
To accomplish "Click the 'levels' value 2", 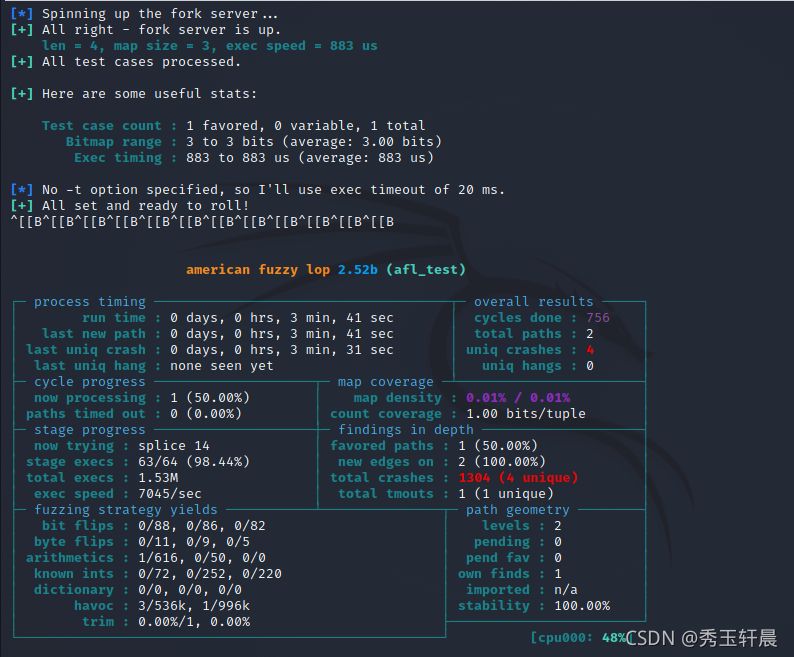I will [x=558, y=526].
